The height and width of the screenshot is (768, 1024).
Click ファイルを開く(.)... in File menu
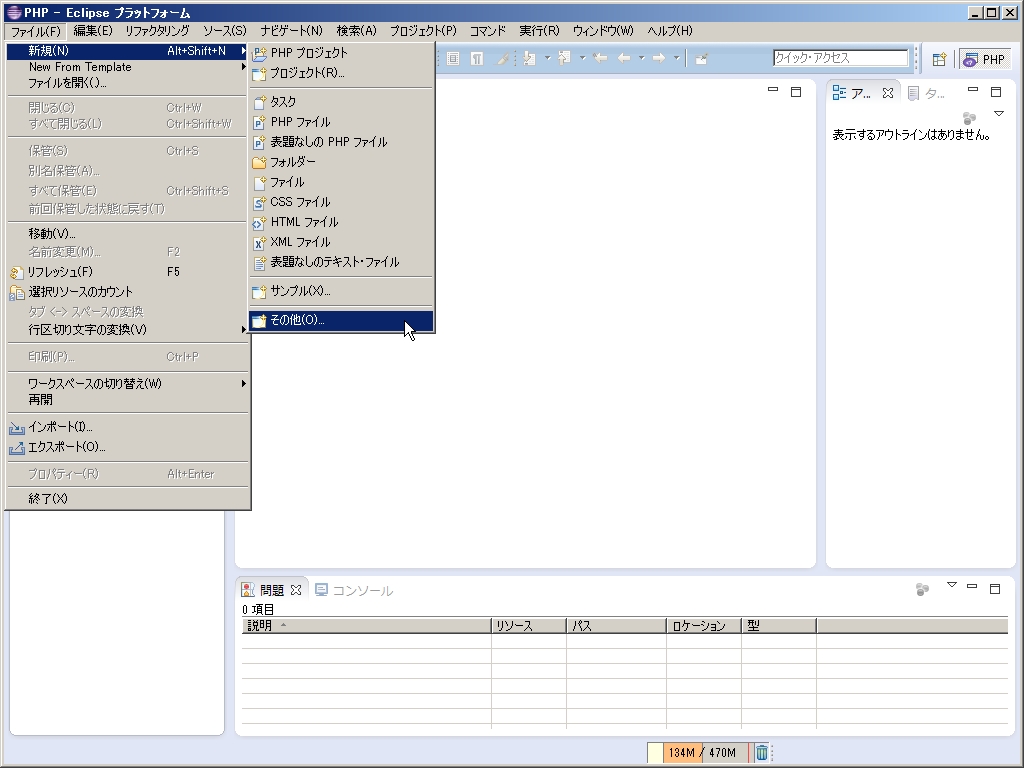tap(127, 83)
